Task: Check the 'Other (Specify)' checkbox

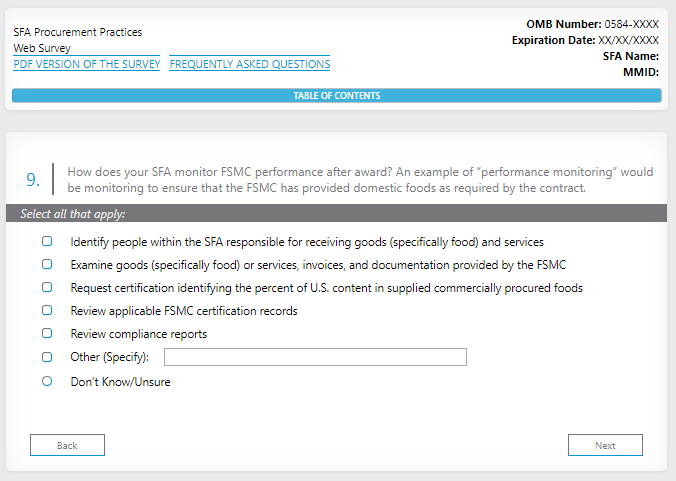Action: (x=47, y=357)
